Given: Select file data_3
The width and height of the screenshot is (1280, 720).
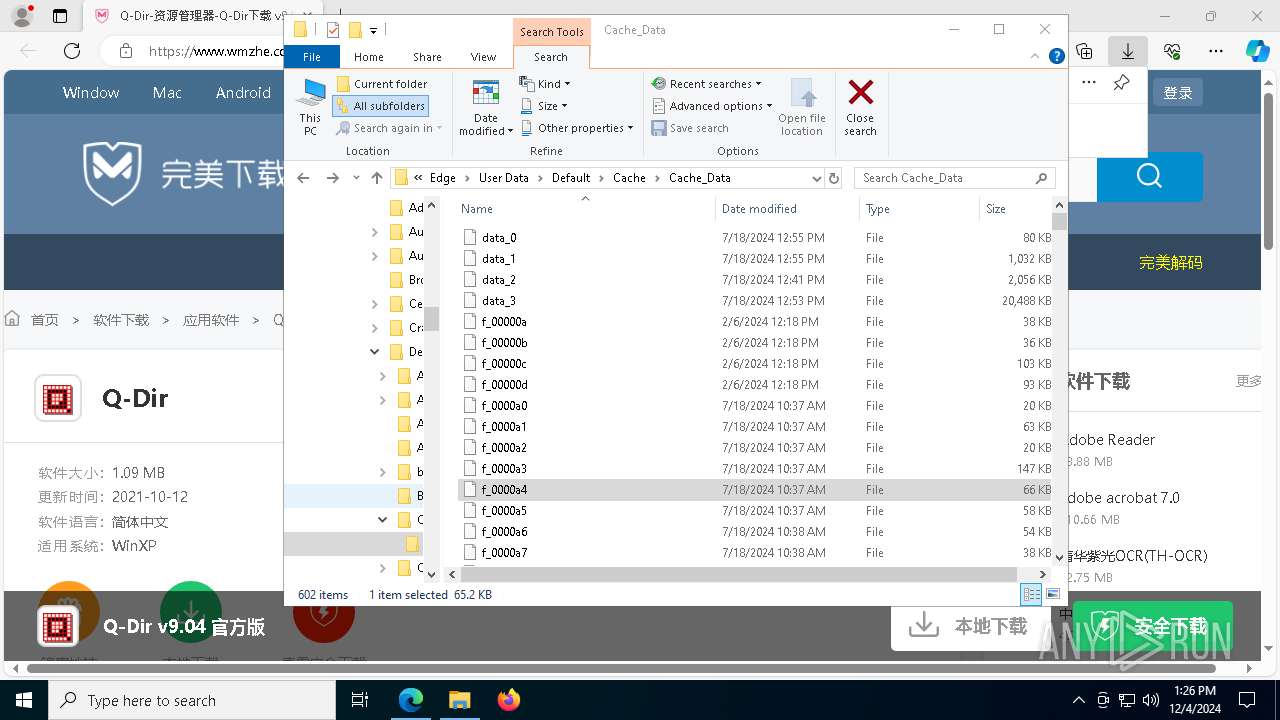Looking at the screenshot, I should [x=755, y=301].
